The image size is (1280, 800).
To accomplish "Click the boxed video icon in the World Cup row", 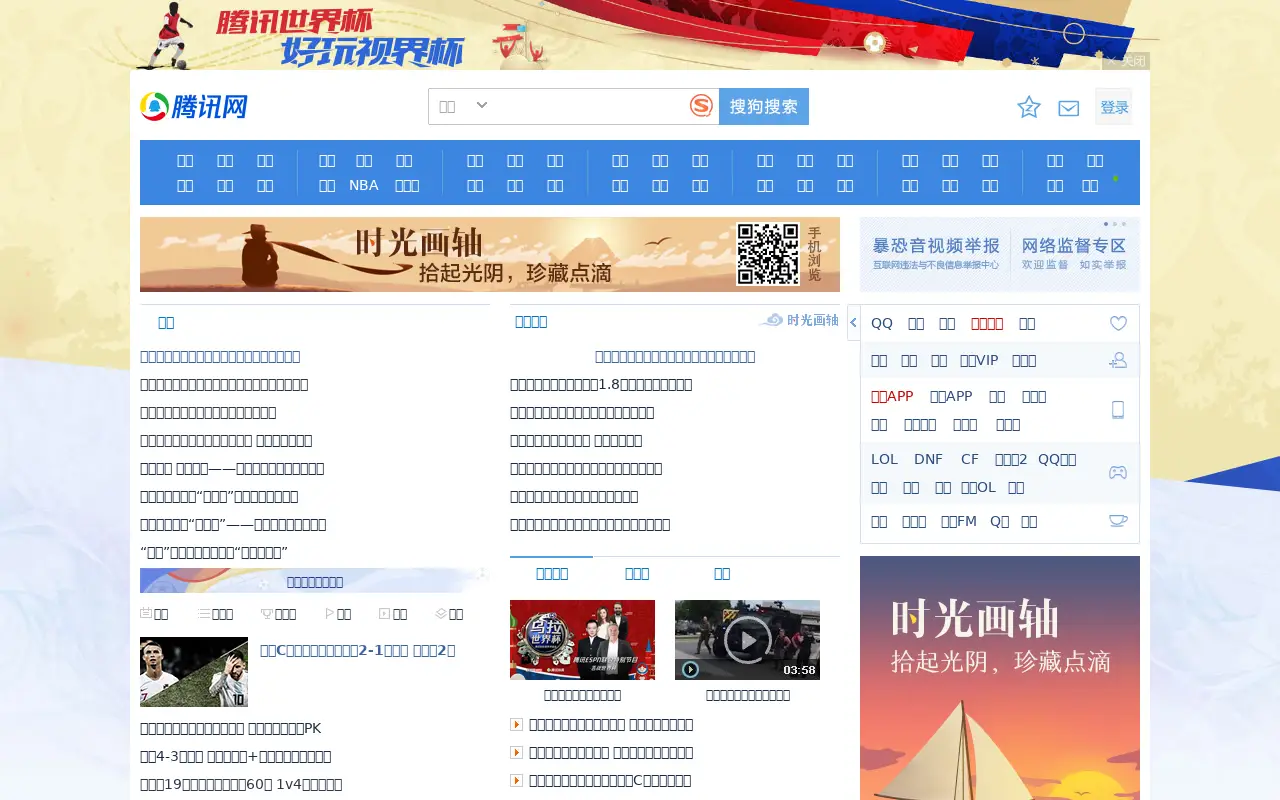I will tap(385, 613).
